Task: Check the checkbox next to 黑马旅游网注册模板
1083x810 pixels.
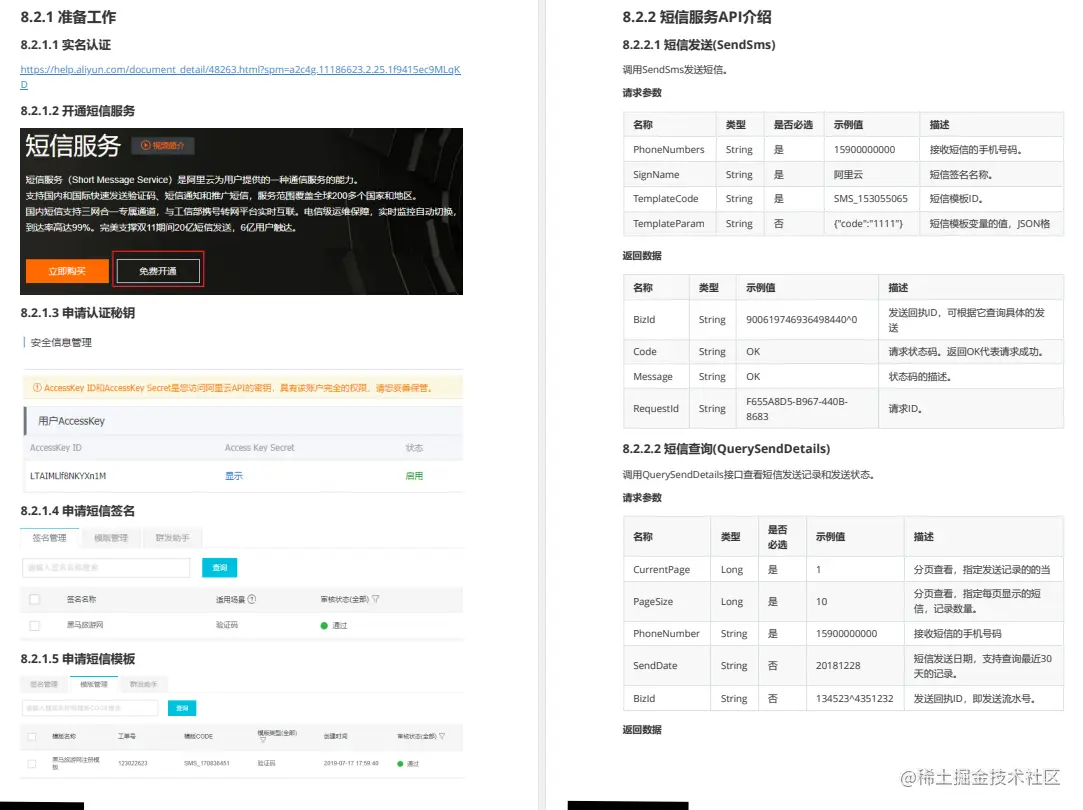Action: (x=32, y=762)
